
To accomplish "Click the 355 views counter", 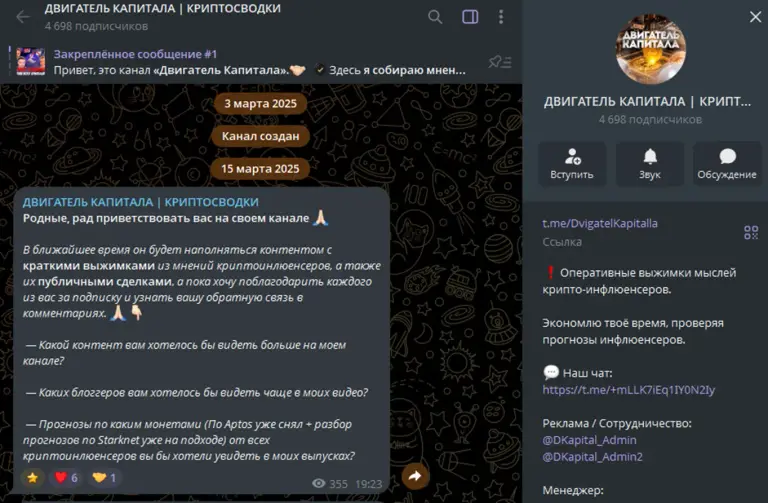I will click(330, 484).
